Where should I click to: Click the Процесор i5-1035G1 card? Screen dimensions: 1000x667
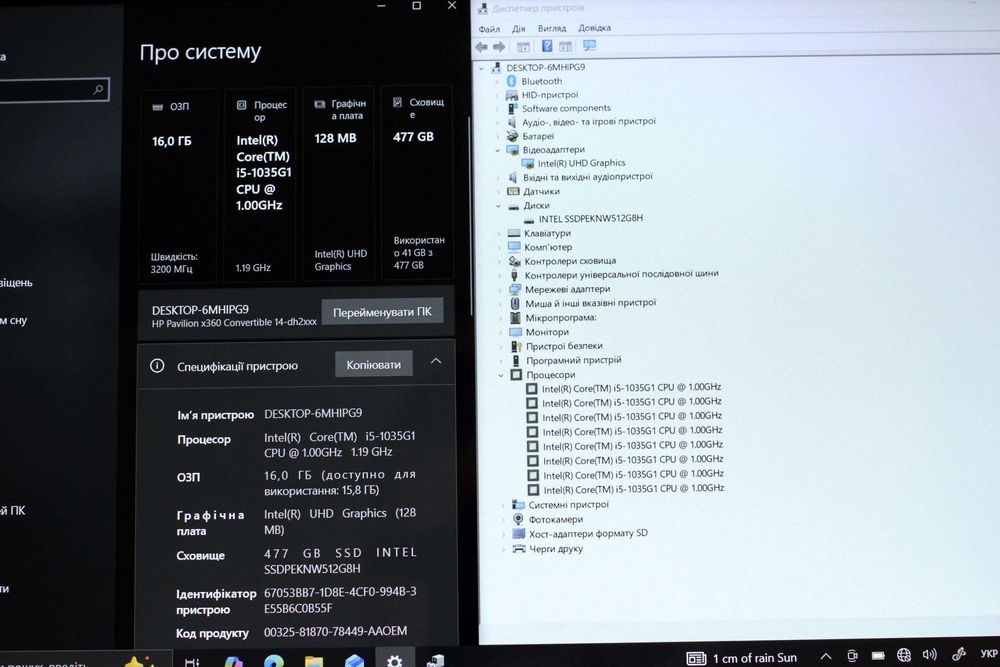coord(260,185)
